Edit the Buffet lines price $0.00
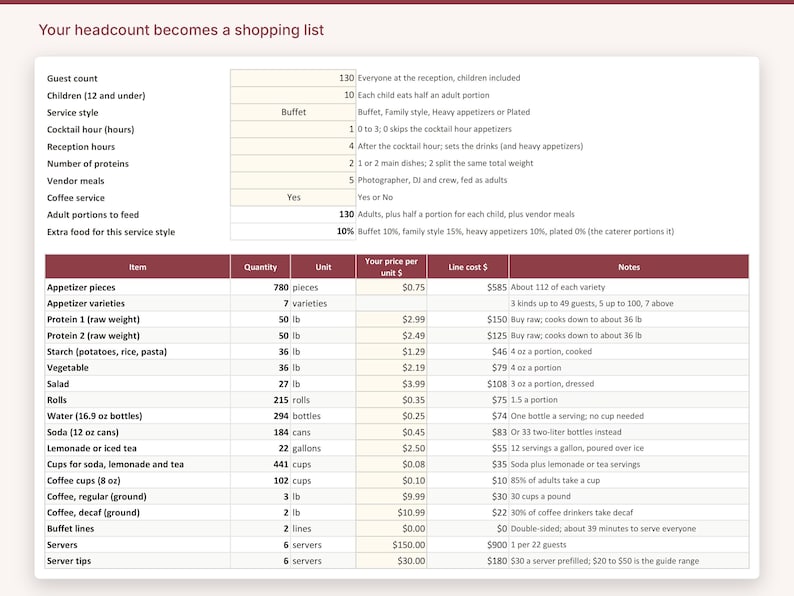The width and height of the screenshot is (794, 596). [391, 529]
